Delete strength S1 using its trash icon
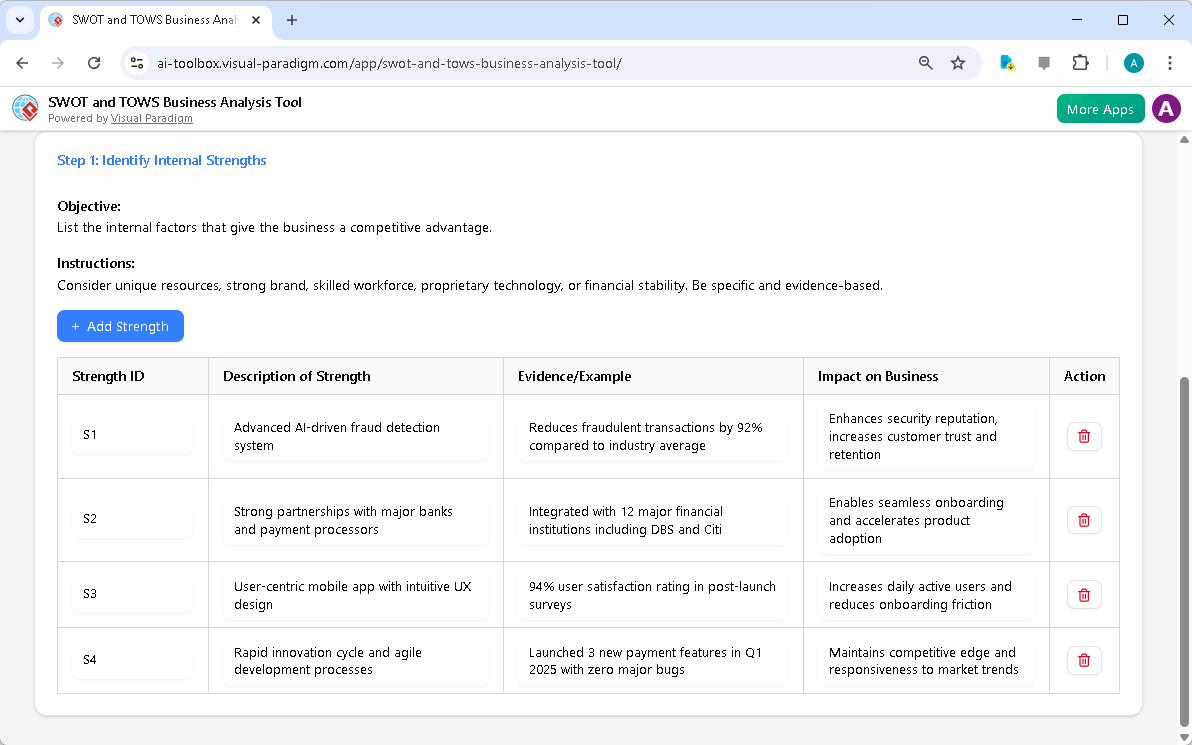1192x745 pixels. pyautogui.click(x=1083, y=436)
